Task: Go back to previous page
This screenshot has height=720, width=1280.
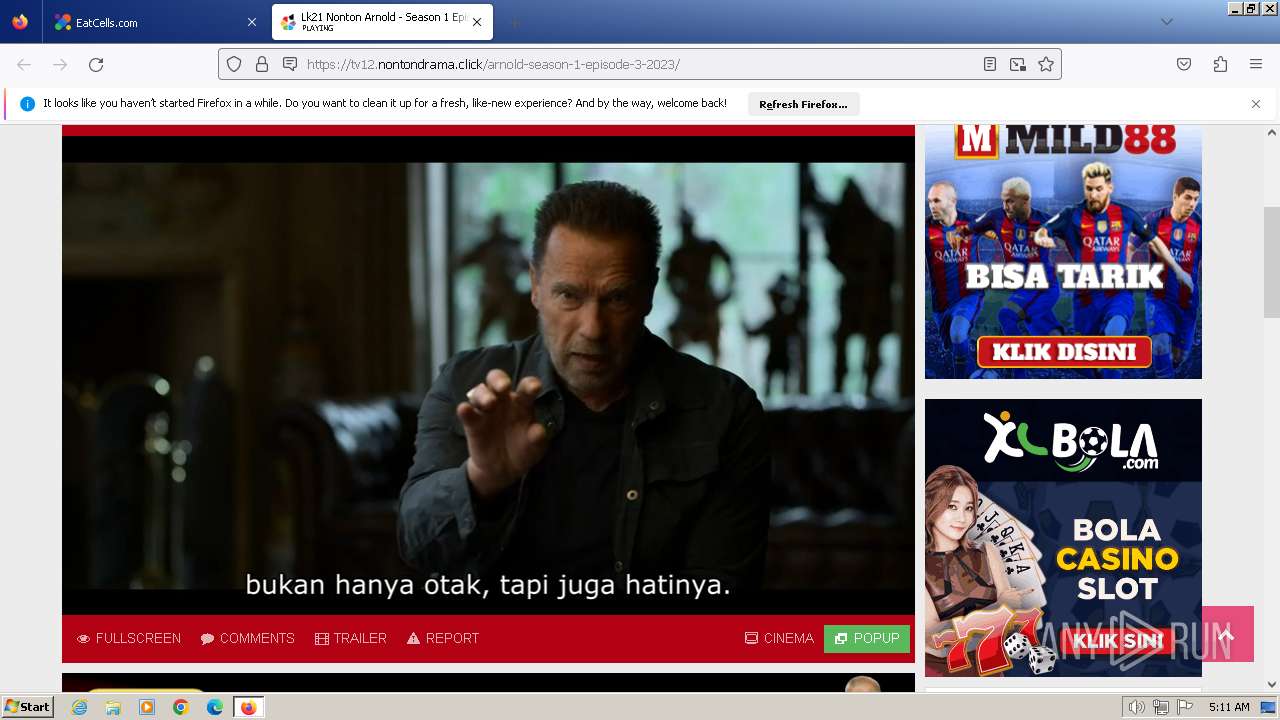Action: (24, 64)
